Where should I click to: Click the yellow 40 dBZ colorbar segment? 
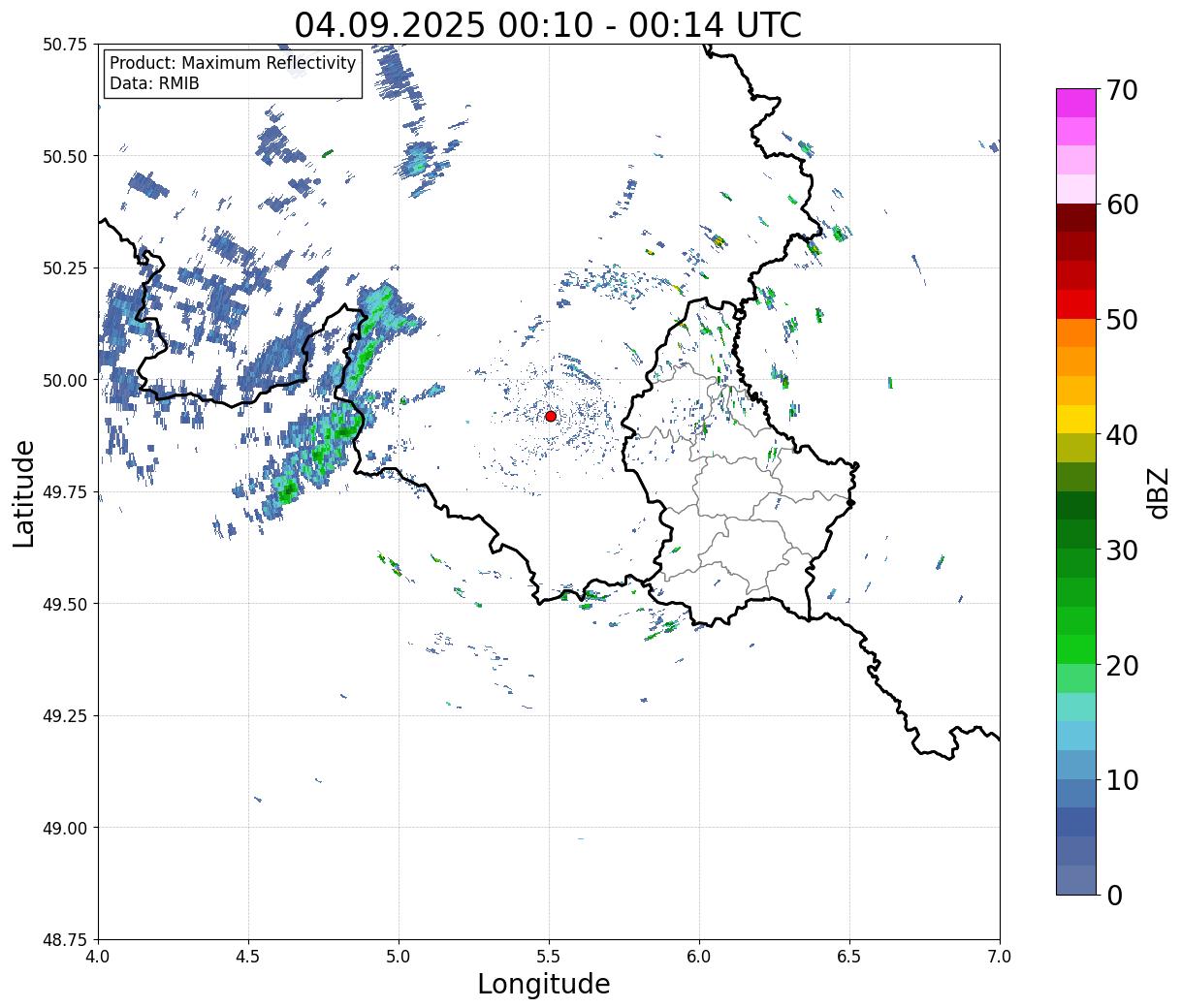tap(1076, 419)
